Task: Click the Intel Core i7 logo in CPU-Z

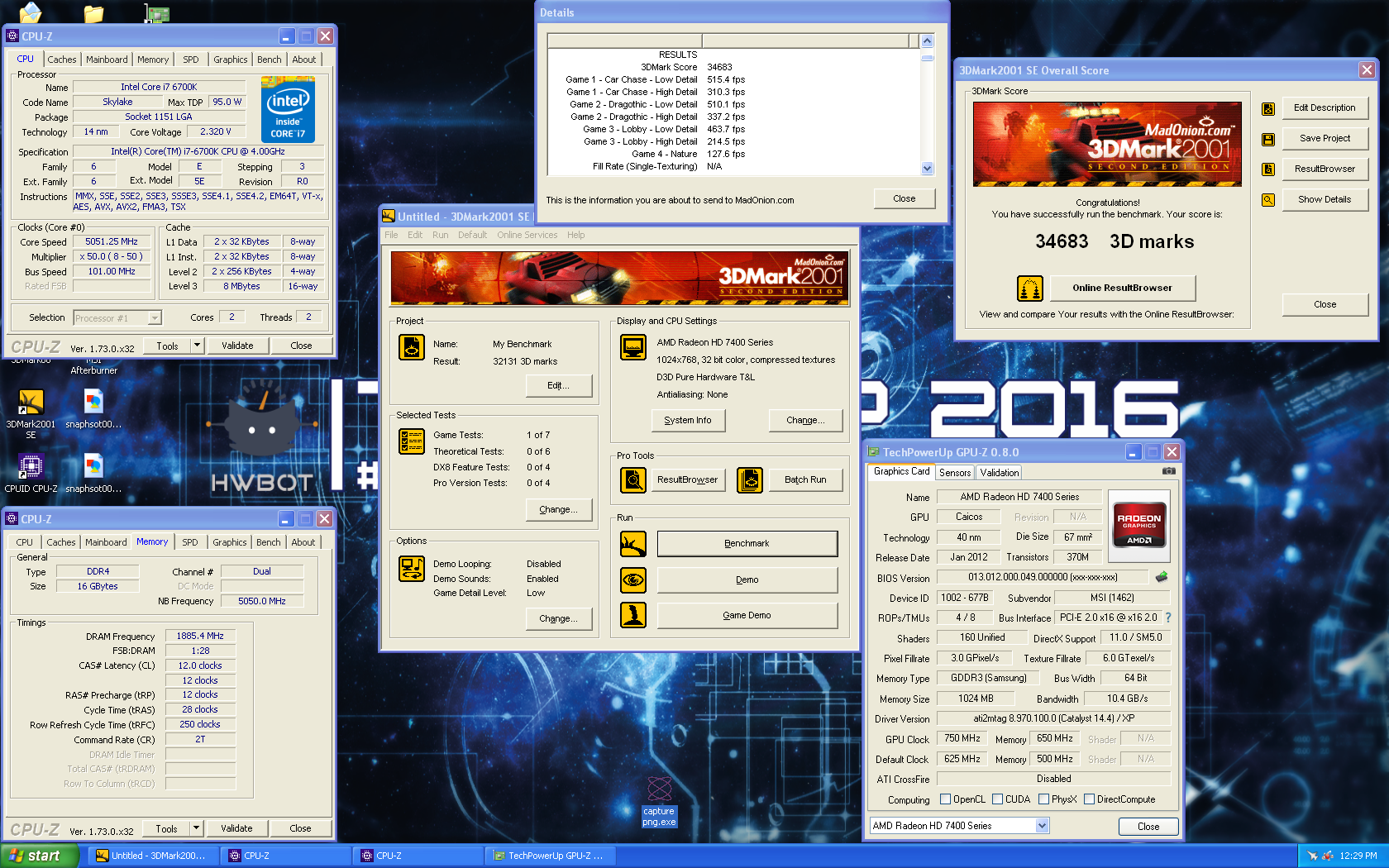Action: [288, 109]
